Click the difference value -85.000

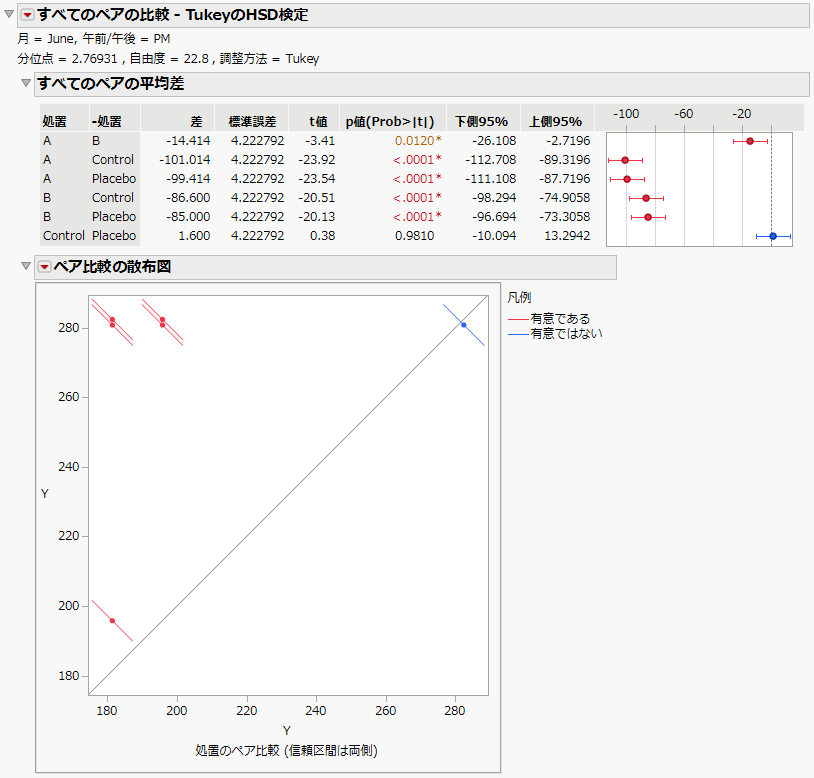(x=188, y=217)
